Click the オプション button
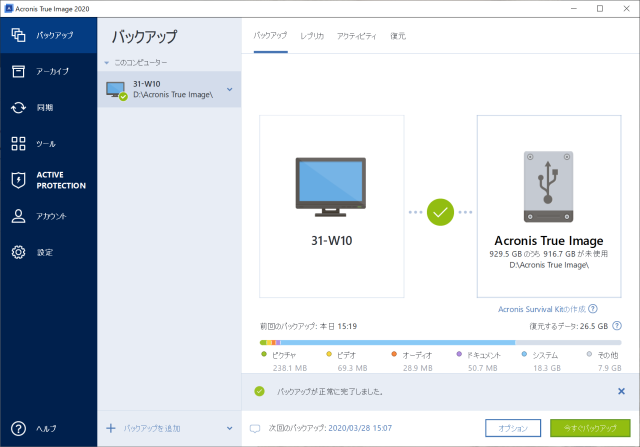The image size is (640, 447). coord(513,428)
